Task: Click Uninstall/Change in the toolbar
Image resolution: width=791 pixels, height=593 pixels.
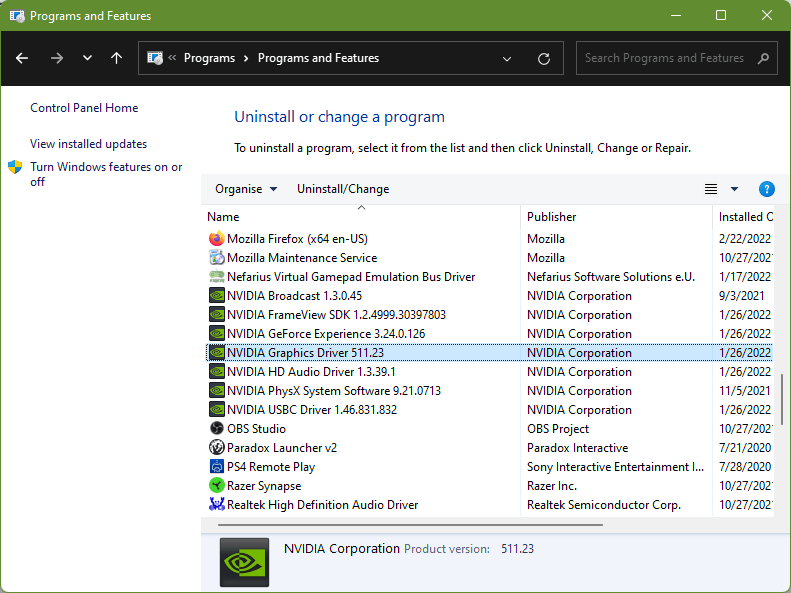Action: pyautogui.click(x=343, y=189)
